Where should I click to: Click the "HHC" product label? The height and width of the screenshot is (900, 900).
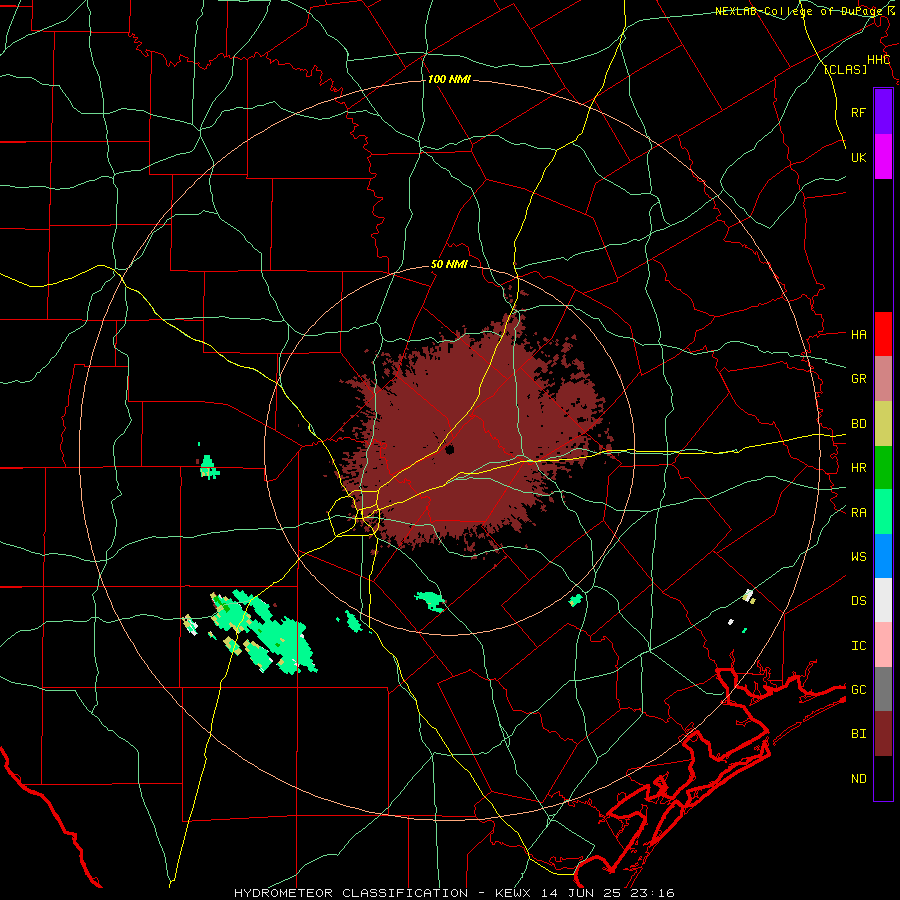click(878, 60)
